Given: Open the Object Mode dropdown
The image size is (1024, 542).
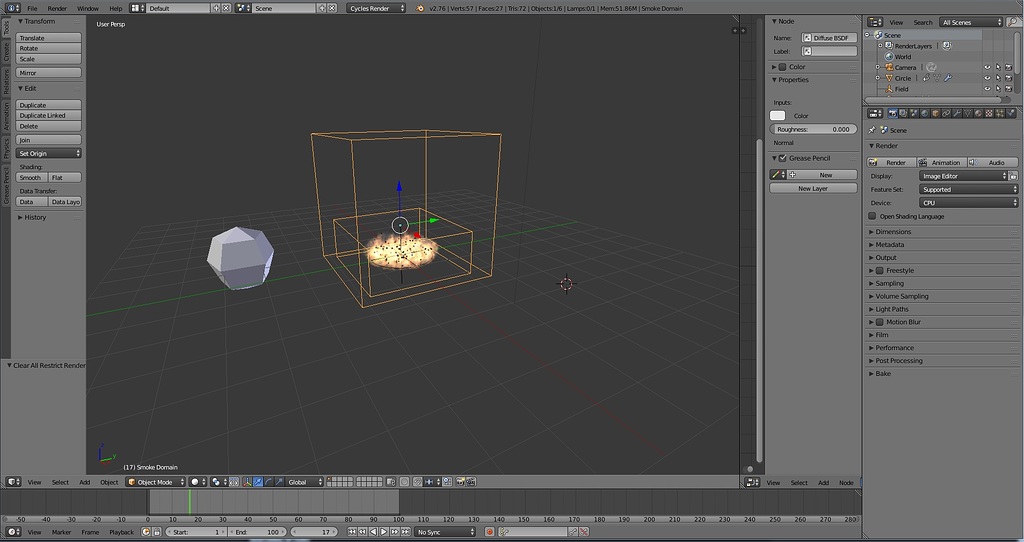Looking at the screenshot, I should tap(156, 482).
